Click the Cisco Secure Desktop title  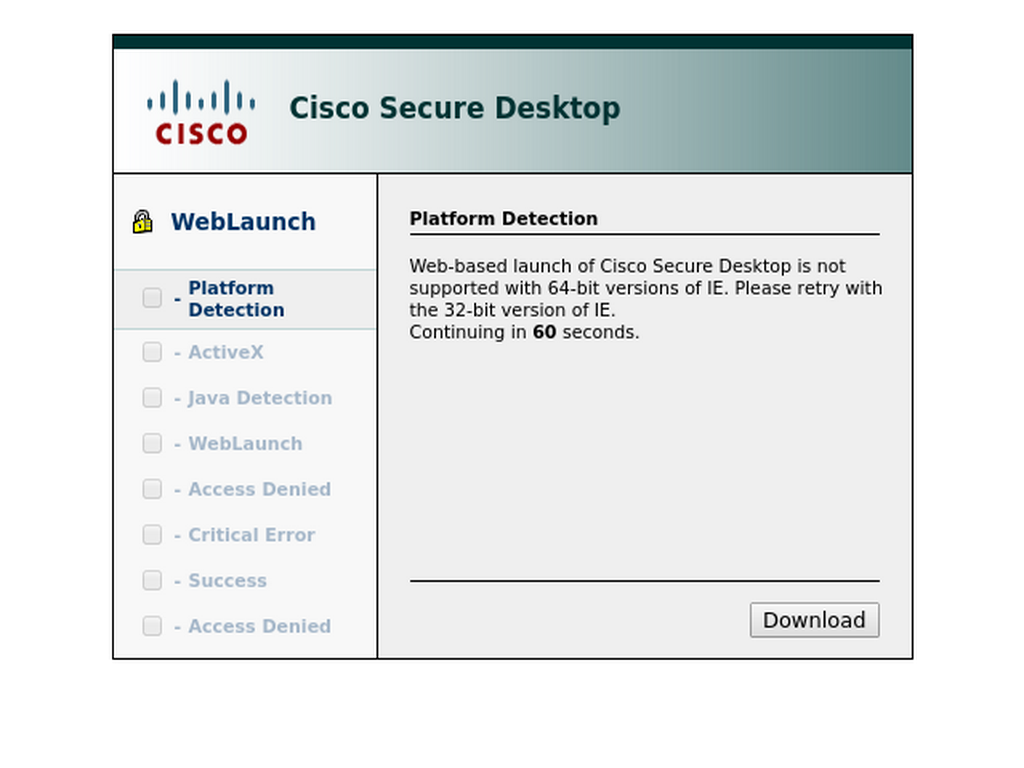click(455, 108)
